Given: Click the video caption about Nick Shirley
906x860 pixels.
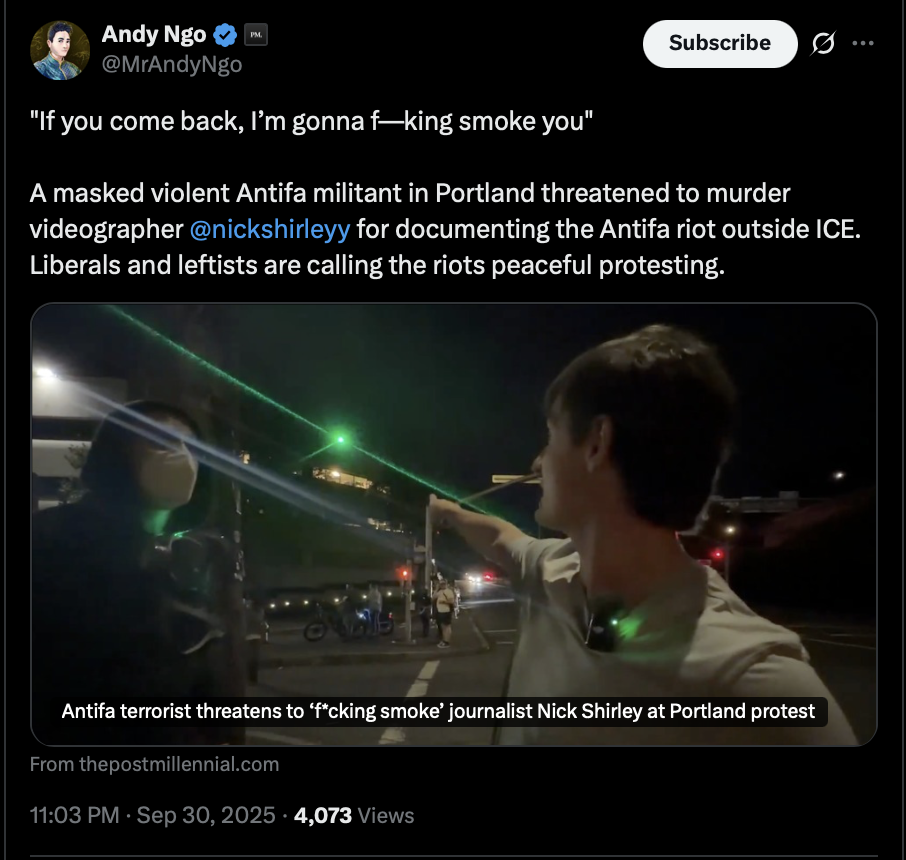Looking at the screenshot, I should tap(438, 712).
